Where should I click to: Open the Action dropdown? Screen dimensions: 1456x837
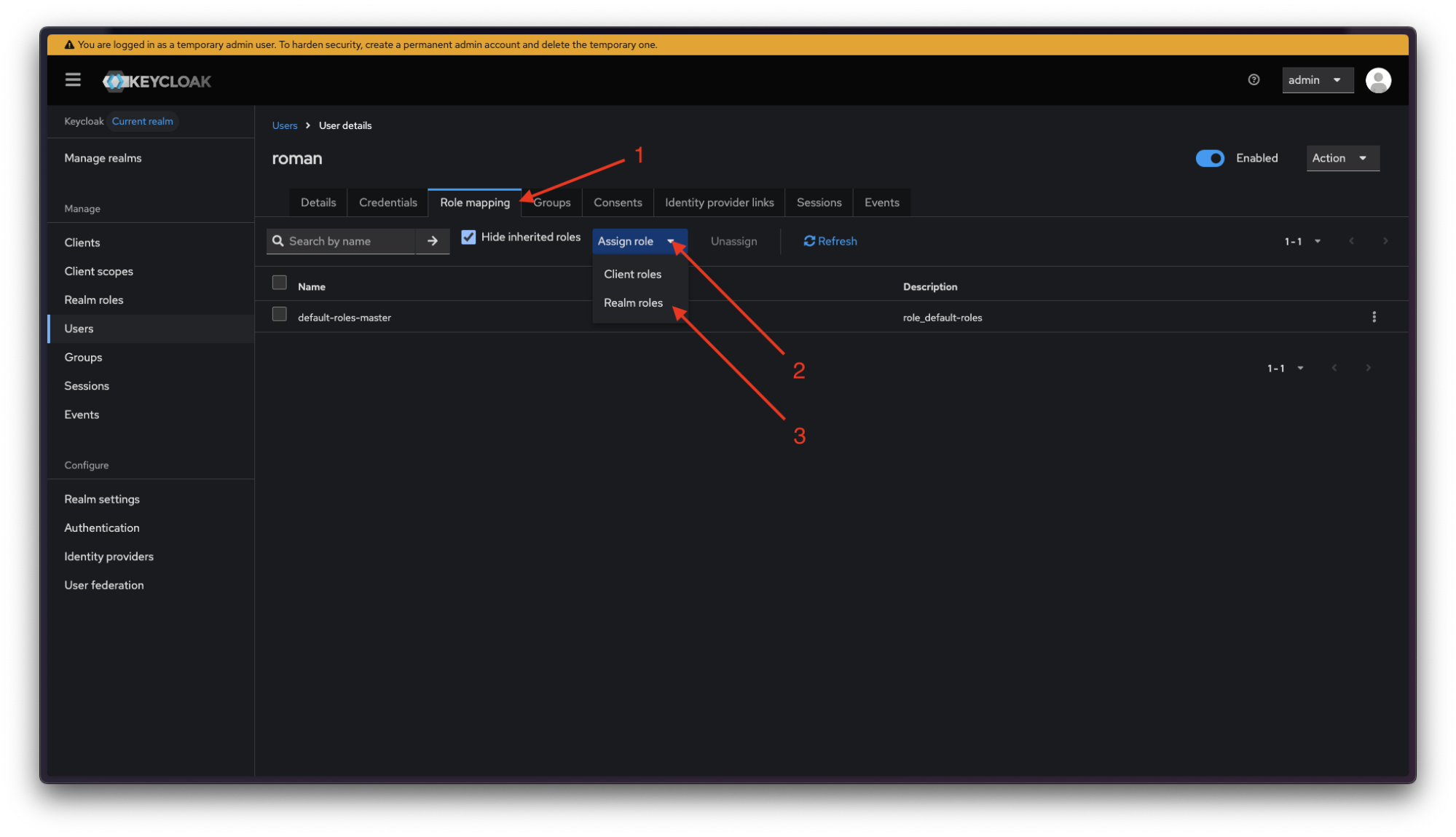[1342, 158]
